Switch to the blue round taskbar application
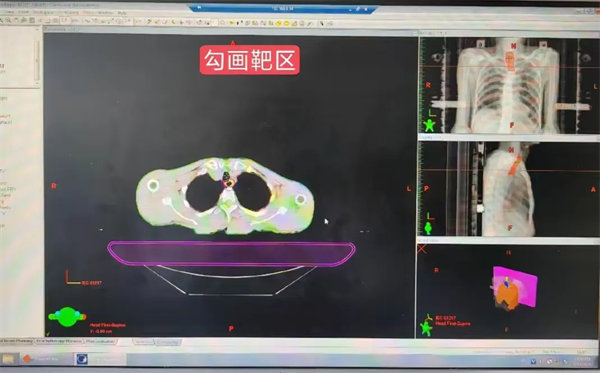 point(82,359)
